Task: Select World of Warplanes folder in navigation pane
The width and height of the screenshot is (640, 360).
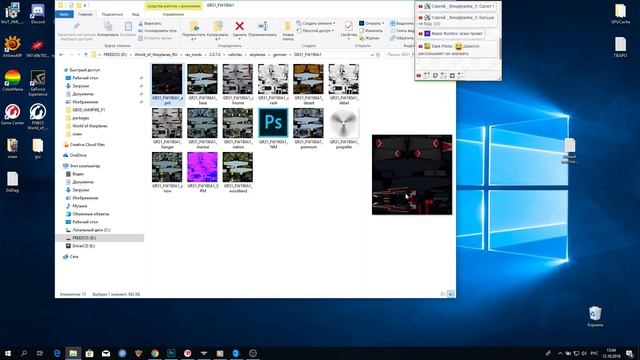Action: (86, 126)
